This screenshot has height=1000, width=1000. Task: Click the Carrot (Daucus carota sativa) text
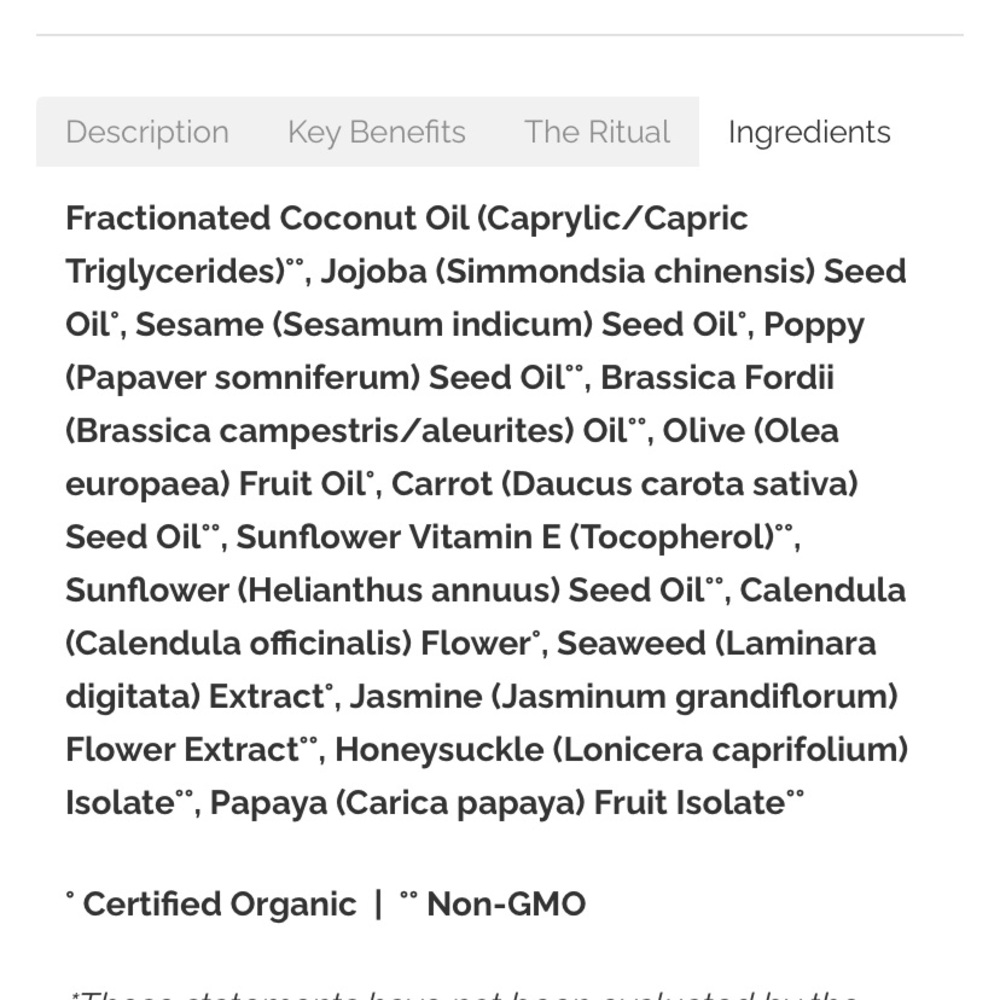pyautogui.click(x=624, y=483)
